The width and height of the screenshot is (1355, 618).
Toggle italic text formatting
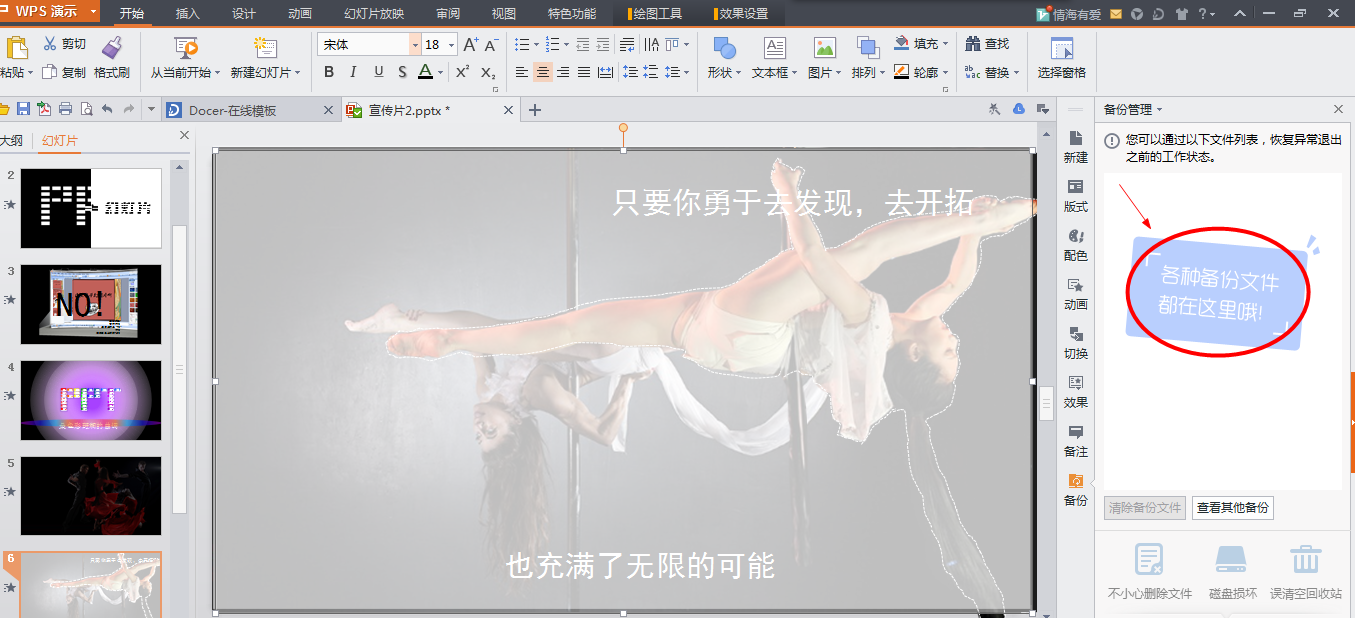pos(353,72)
